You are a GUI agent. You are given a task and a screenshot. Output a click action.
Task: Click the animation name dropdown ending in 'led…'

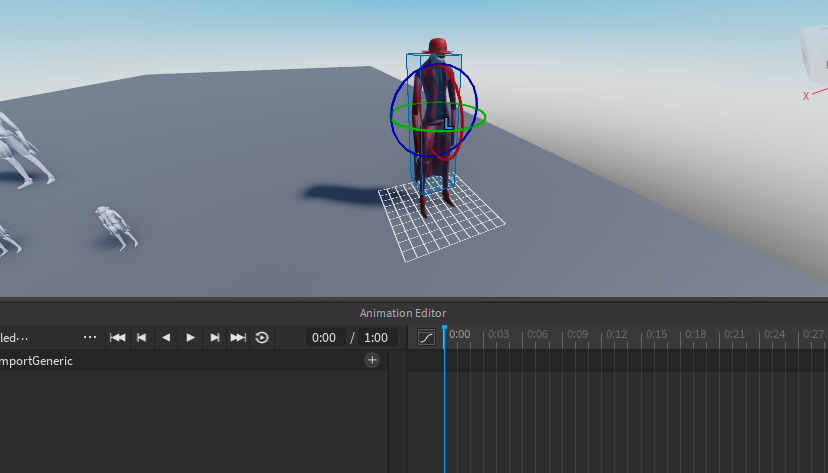(14, 338)
